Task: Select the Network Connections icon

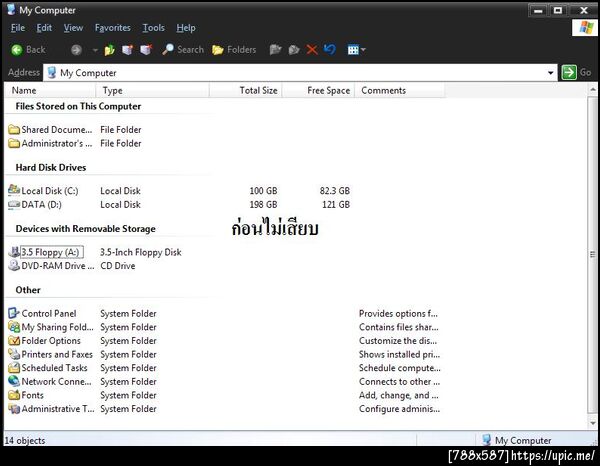Action: [14, 381]
